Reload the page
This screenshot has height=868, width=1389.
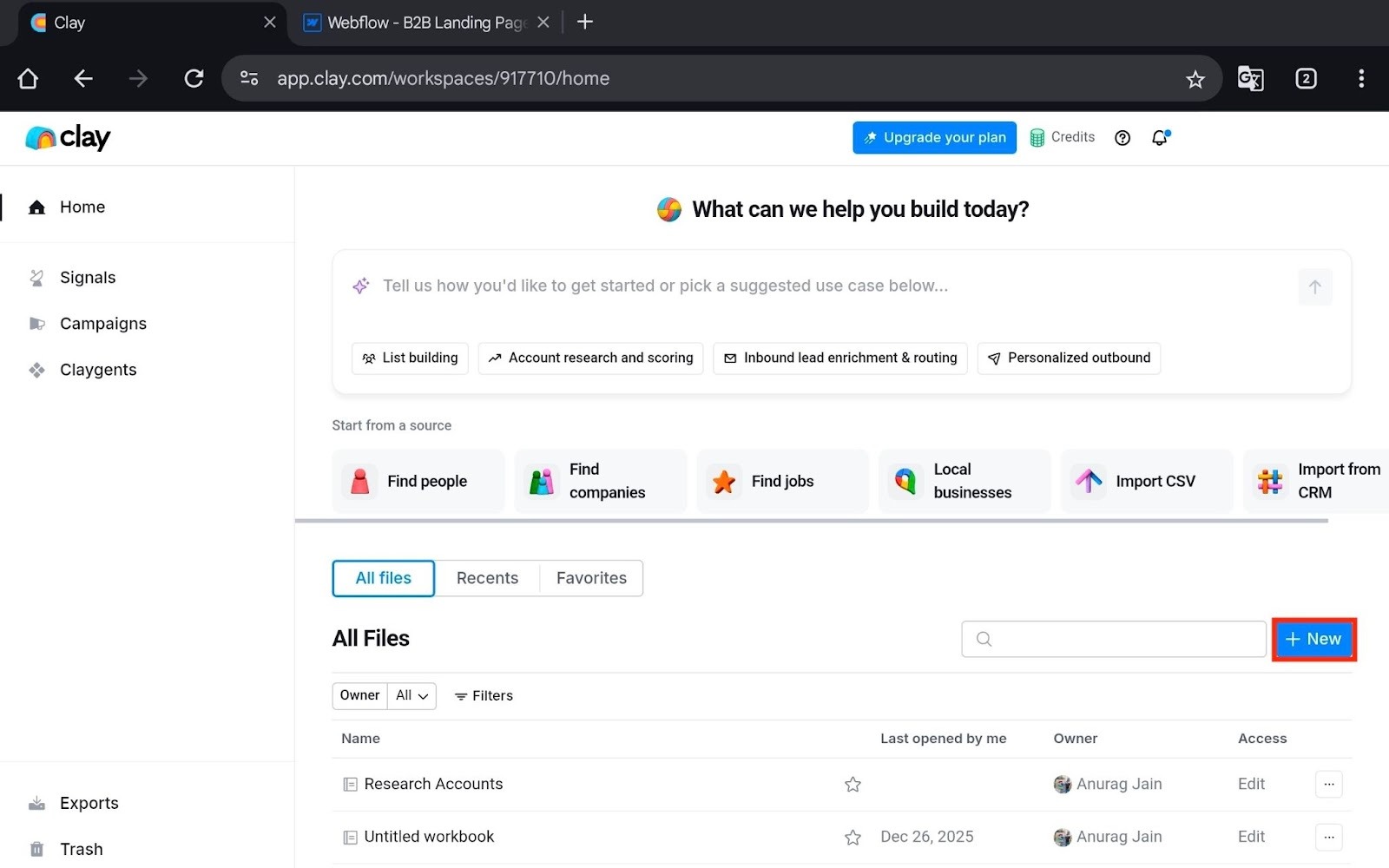(194, 79)
